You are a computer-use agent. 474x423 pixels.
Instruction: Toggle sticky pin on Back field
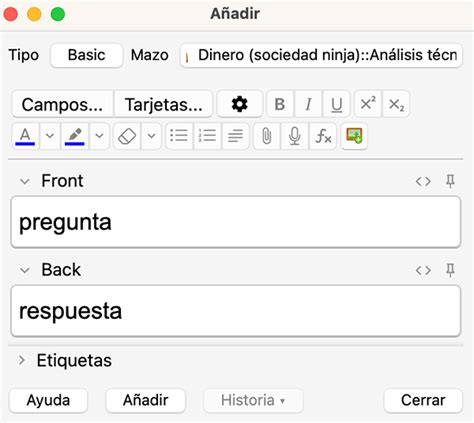tap(450, 270)
